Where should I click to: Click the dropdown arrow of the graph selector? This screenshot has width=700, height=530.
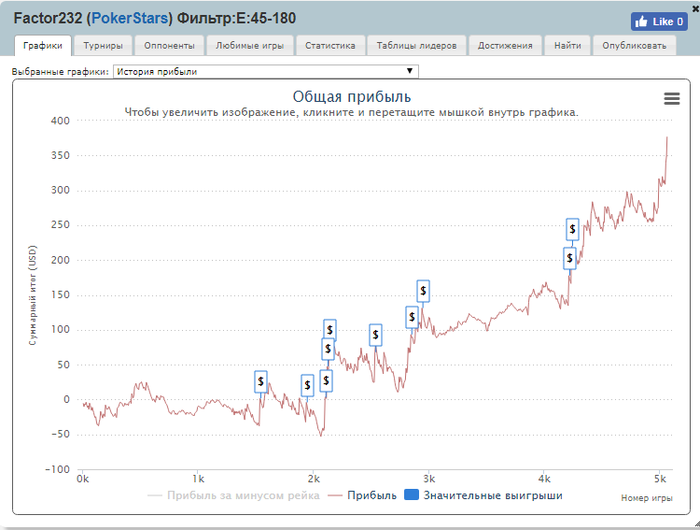[x=409, y=71]
